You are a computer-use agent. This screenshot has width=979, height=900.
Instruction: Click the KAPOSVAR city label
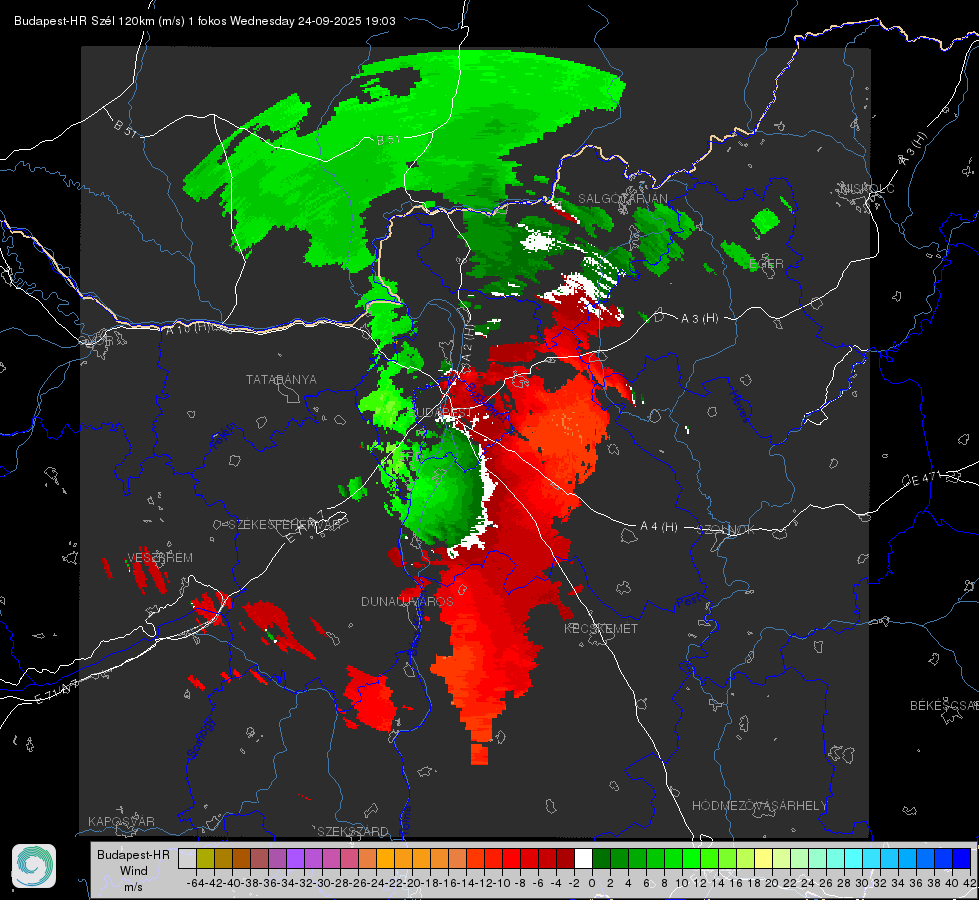coord(121,821)
